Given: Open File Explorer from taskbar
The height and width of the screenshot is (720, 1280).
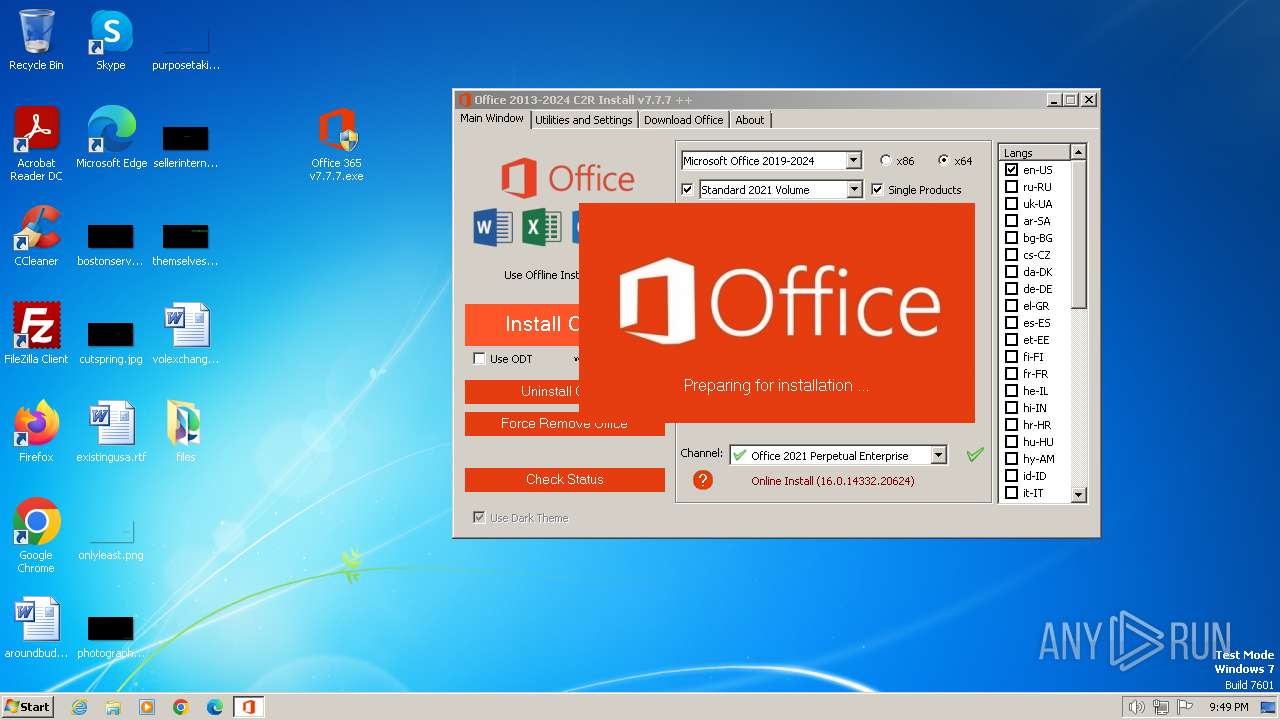Looking at the screenshot, I should pos(113,707).
